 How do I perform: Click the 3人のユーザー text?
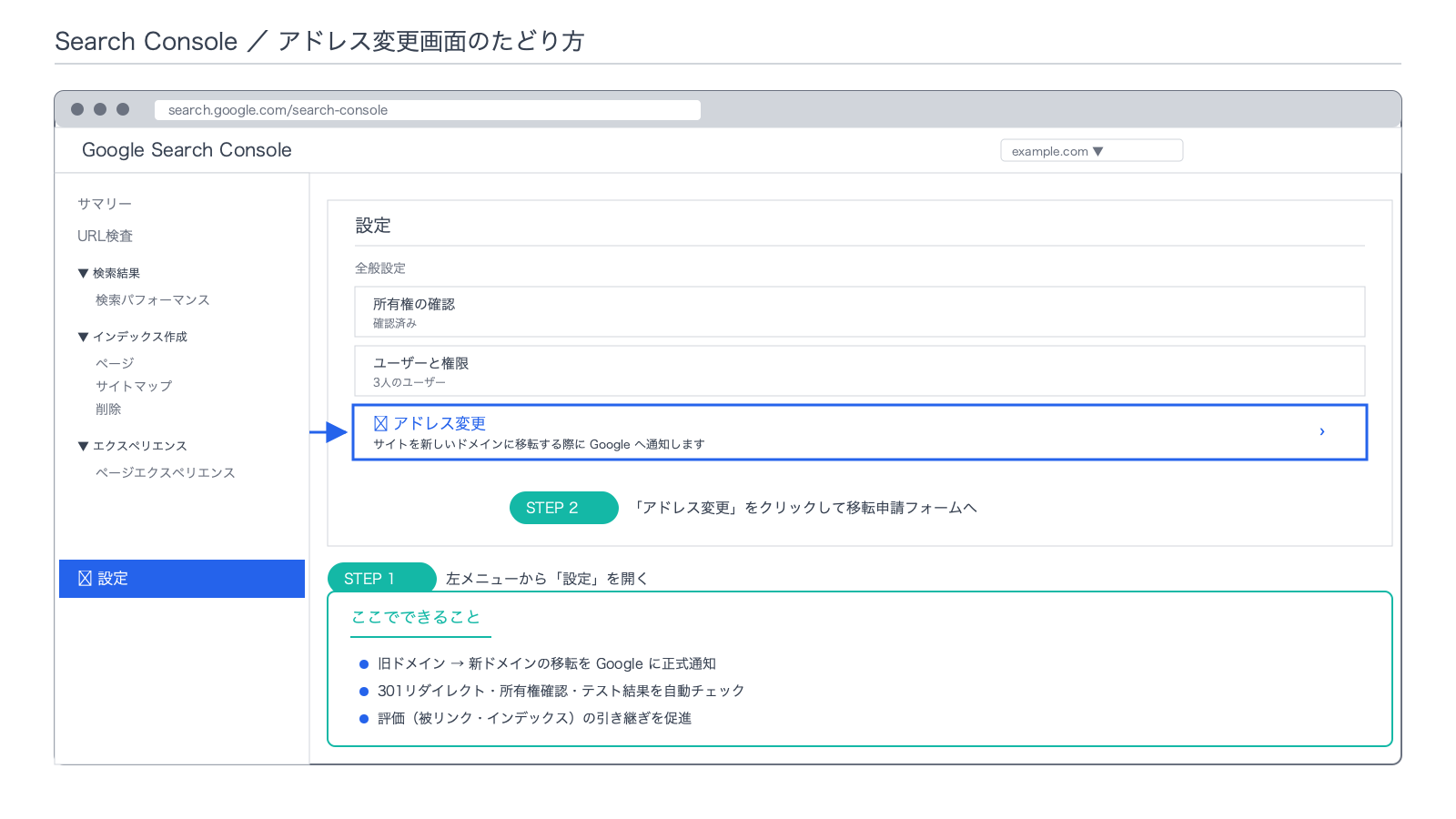coord(409,382)
